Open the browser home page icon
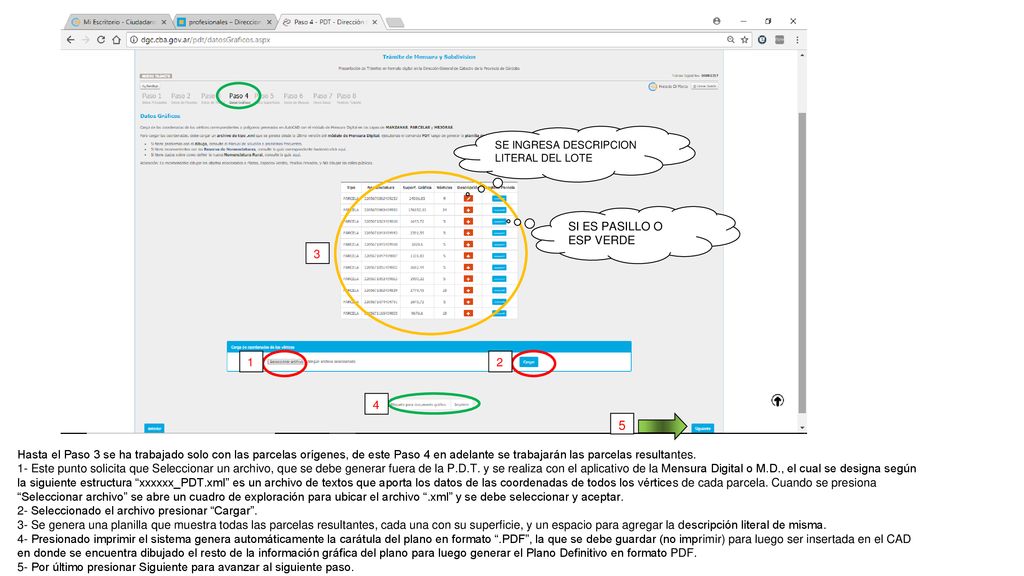Viewport: 1024px width, 576px height. click(116, 40)
